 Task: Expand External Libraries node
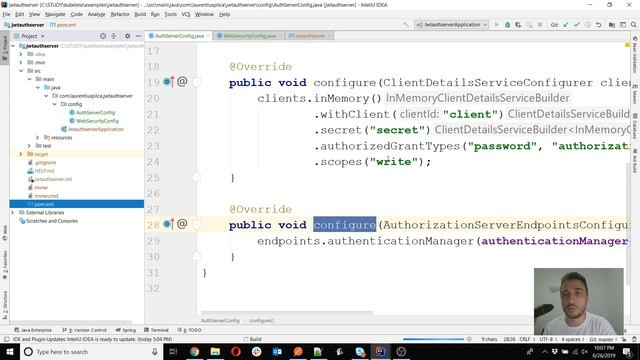pos(13,213)
